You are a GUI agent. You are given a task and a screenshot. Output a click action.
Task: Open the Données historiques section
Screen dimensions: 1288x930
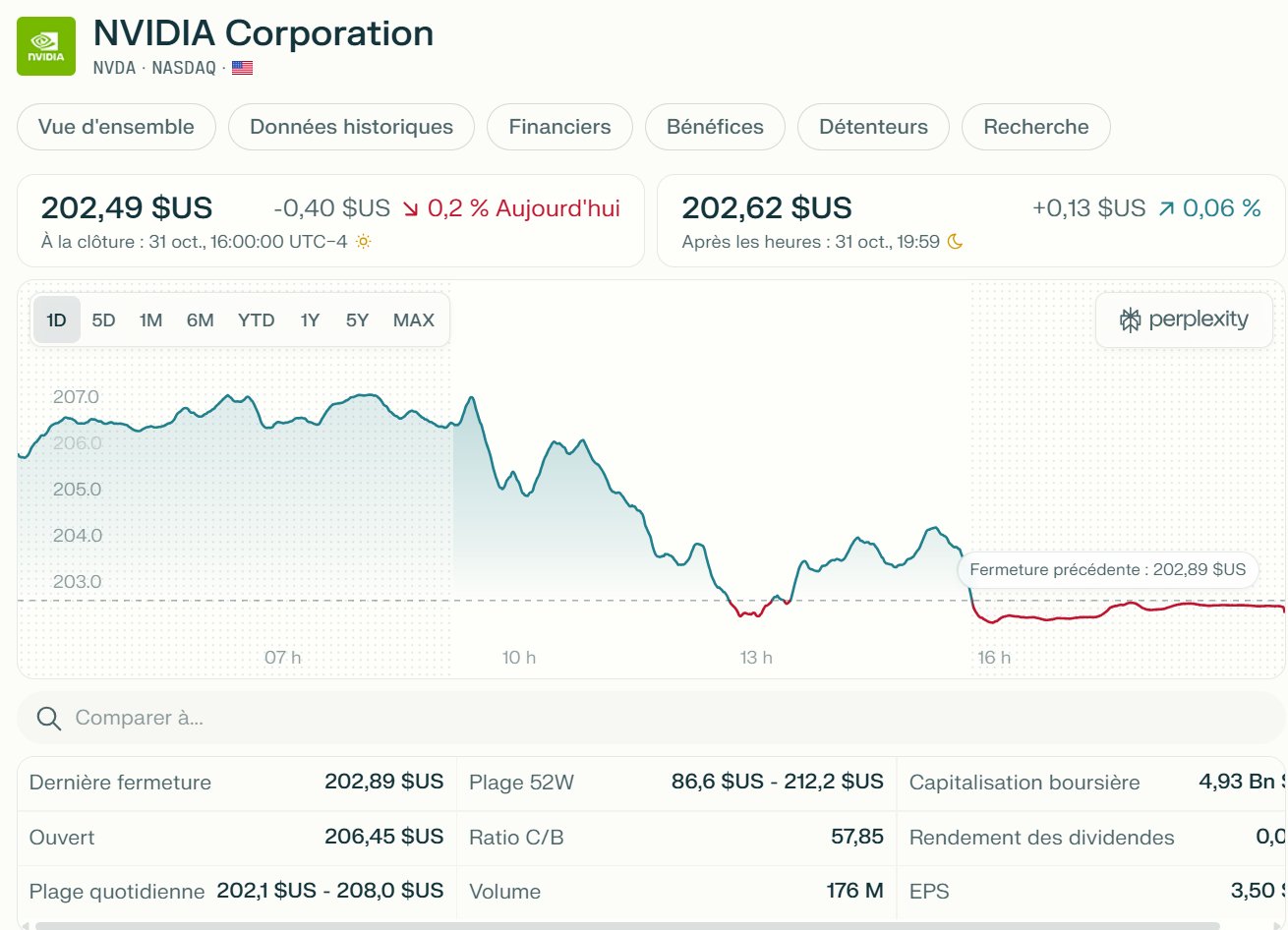351,127
